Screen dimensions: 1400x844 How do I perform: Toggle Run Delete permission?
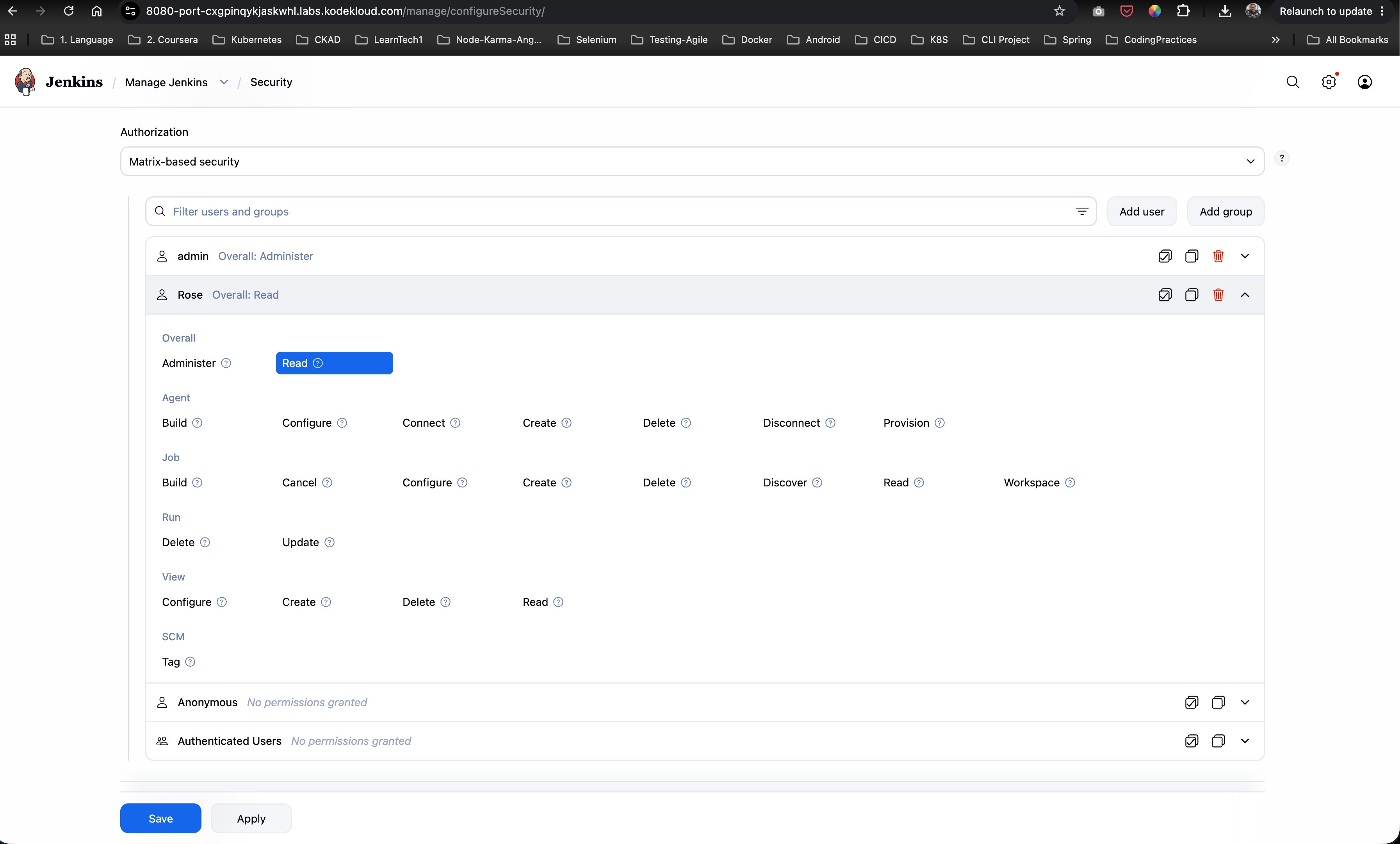coord(178,542)
